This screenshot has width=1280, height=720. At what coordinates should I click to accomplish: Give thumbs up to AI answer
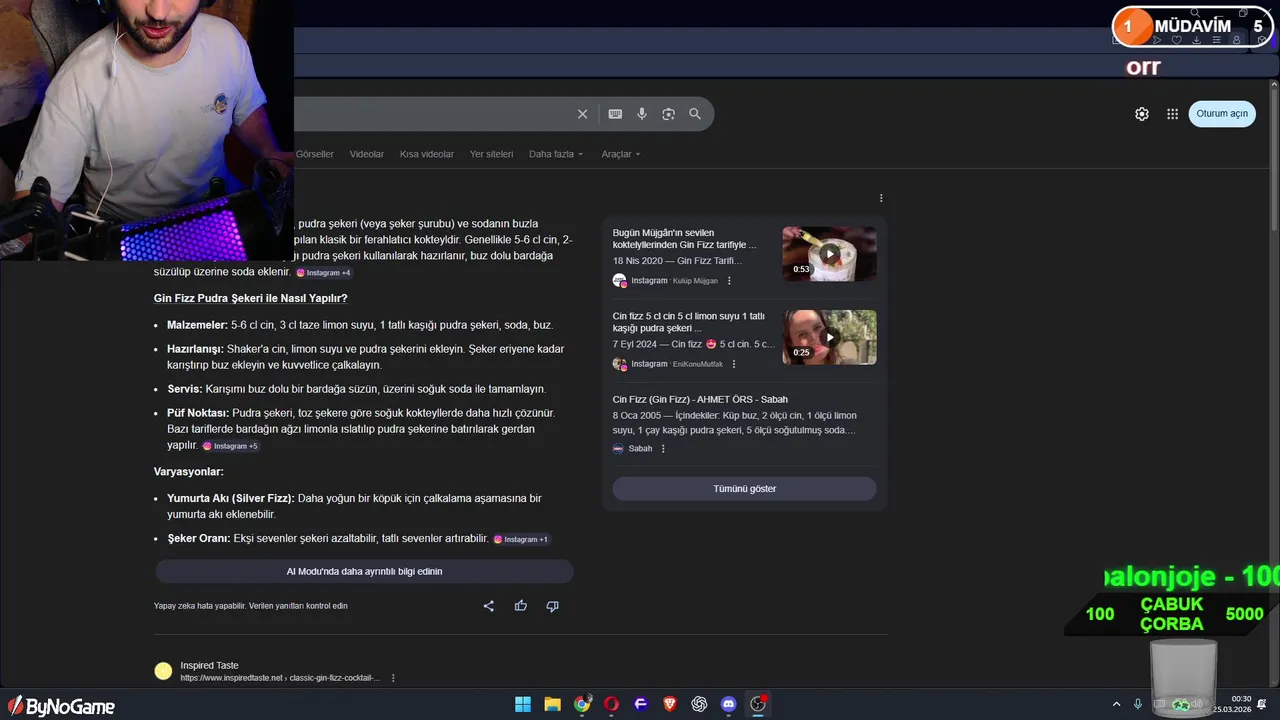point(520,606)
